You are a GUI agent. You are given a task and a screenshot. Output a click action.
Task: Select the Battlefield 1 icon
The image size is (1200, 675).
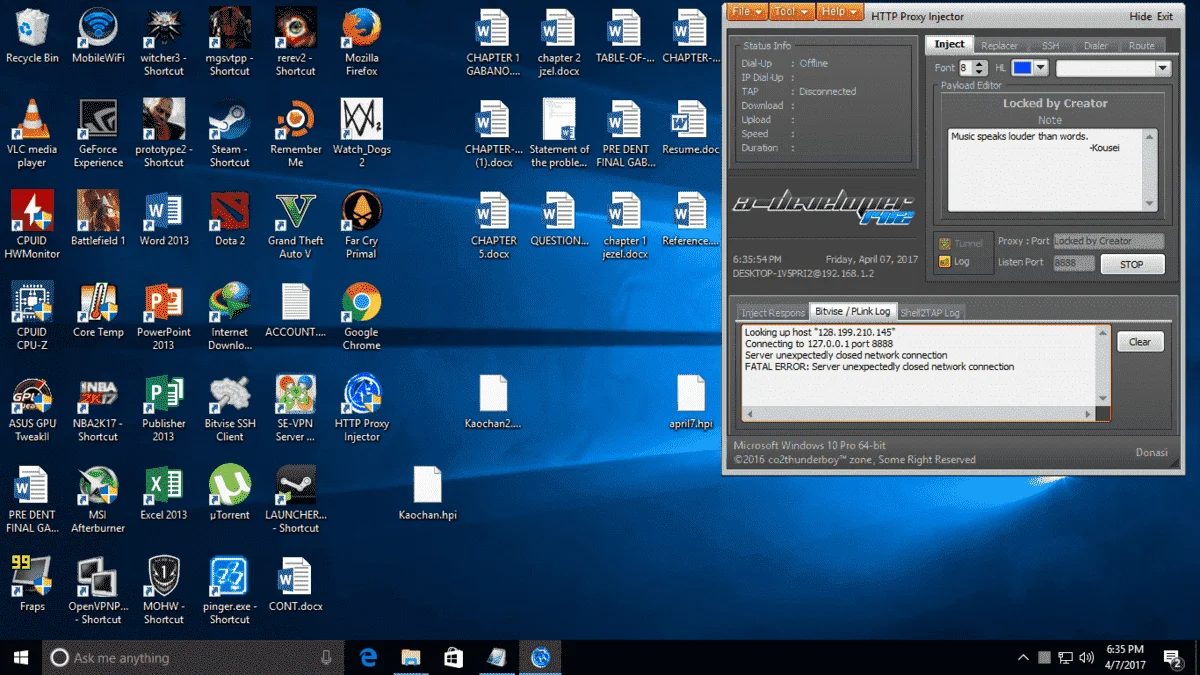click(98, 219)
